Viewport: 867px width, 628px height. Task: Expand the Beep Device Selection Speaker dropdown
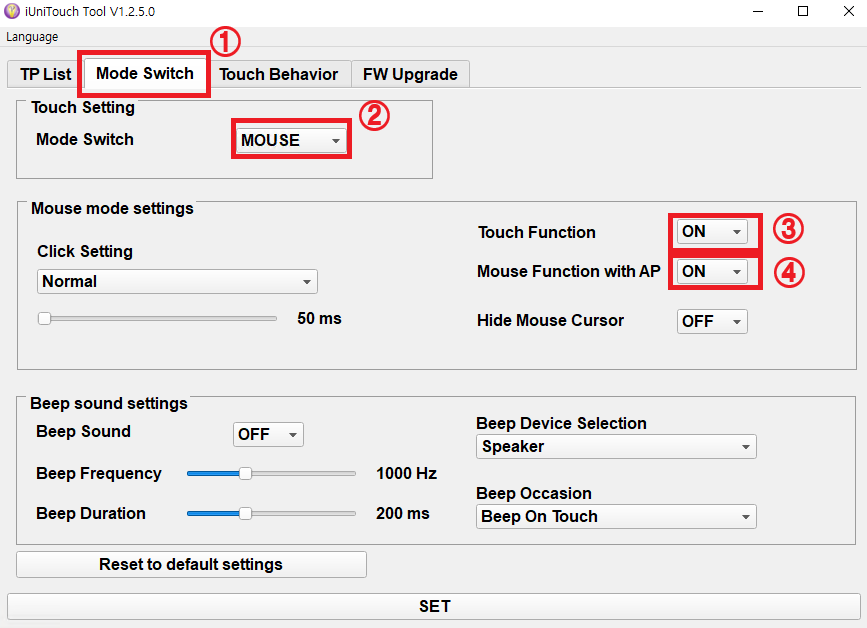(616, 447)
